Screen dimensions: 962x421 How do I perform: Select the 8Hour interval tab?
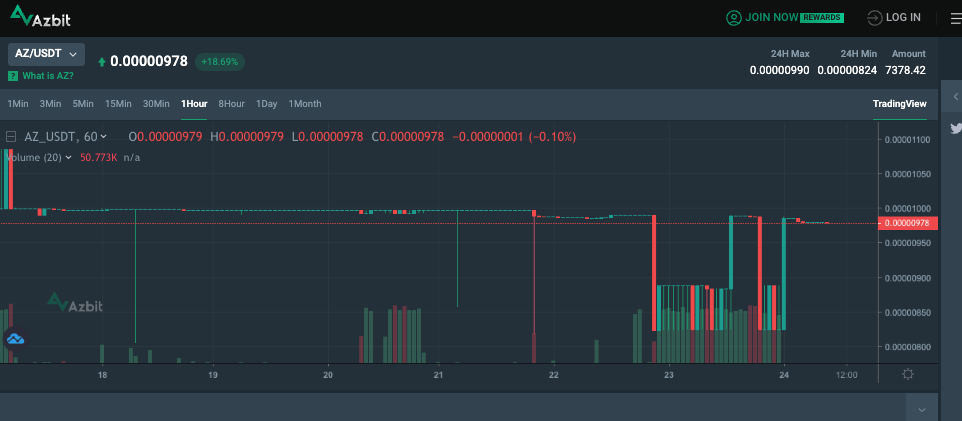click(231, 104)
